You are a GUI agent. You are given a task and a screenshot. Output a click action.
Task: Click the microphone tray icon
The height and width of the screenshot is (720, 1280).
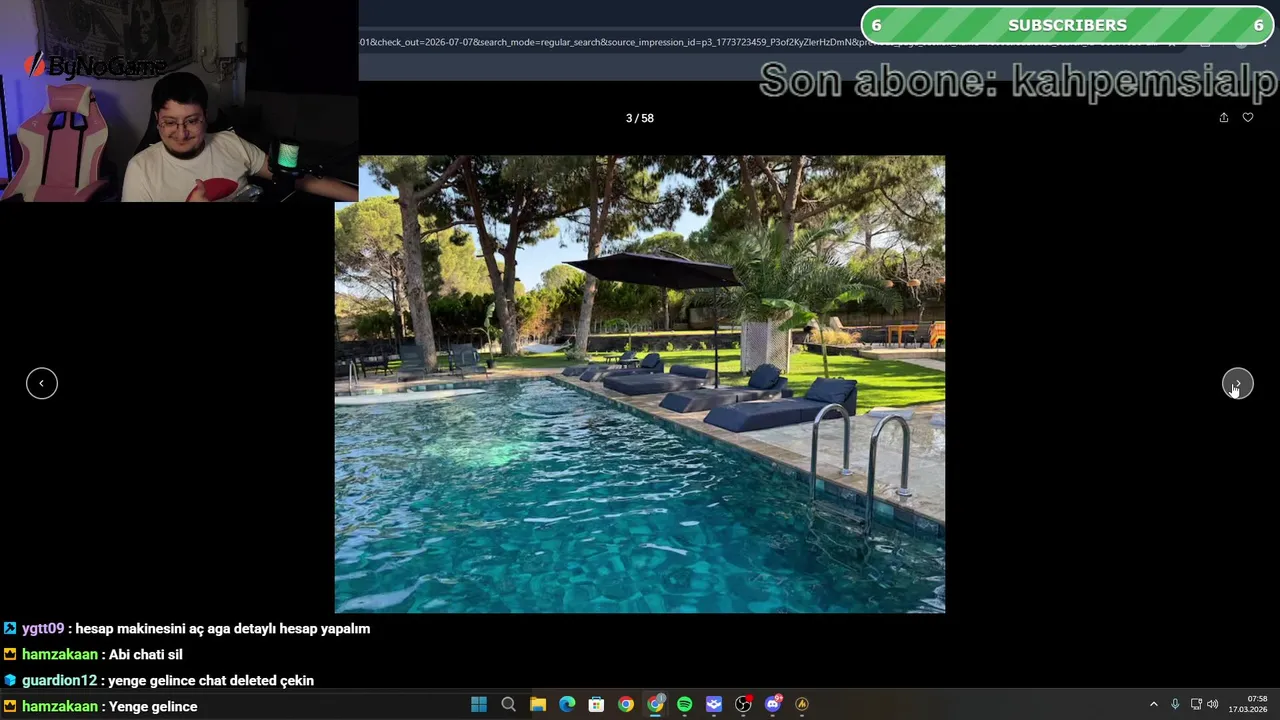coord(1175,704)
